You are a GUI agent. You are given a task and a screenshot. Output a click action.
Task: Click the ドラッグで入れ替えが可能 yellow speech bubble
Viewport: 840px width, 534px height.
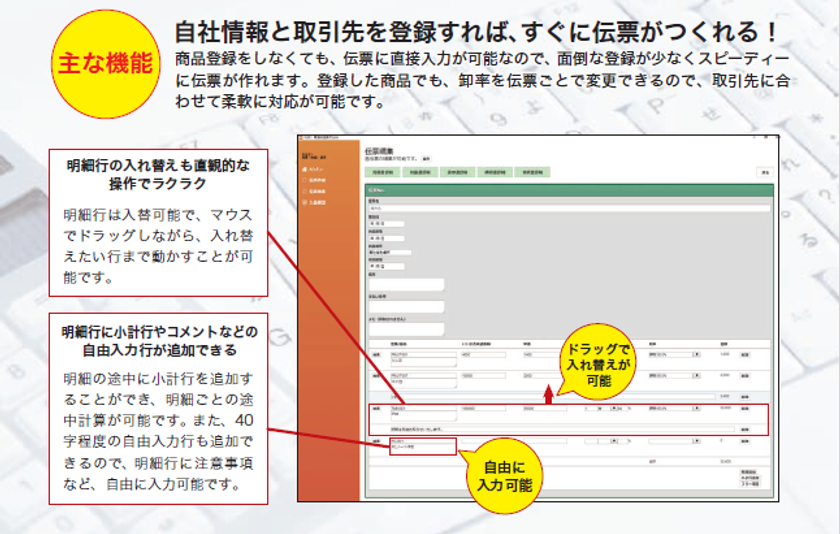597,362
